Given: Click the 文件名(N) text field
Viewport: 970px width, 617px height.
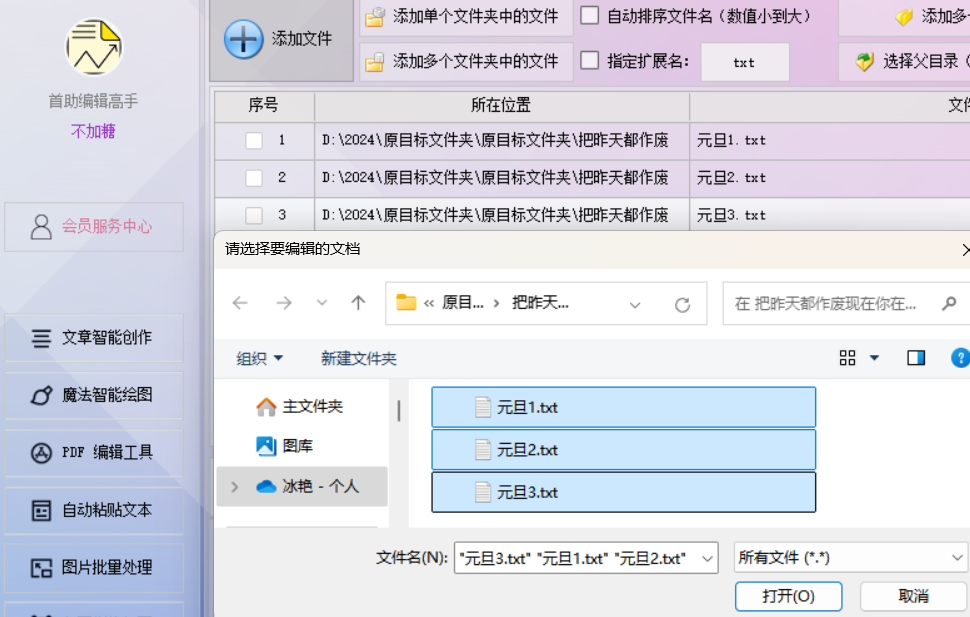Looking at the screenshot, I should 586,558.
